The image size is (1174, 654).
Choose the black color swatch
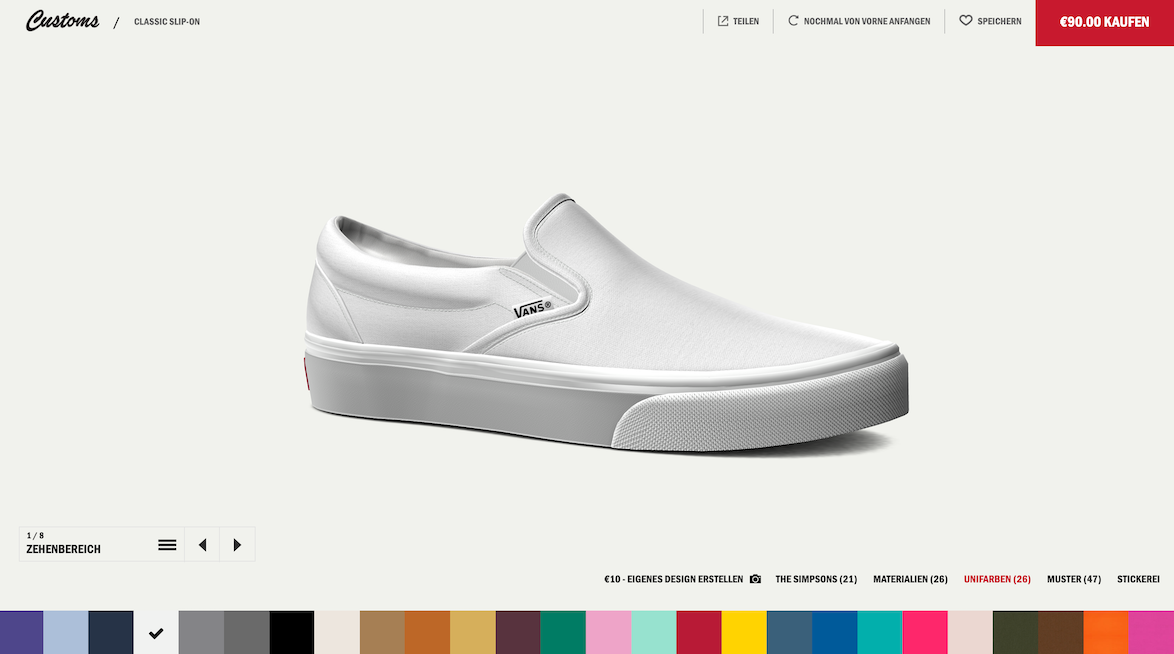click(x=292, y=632)
